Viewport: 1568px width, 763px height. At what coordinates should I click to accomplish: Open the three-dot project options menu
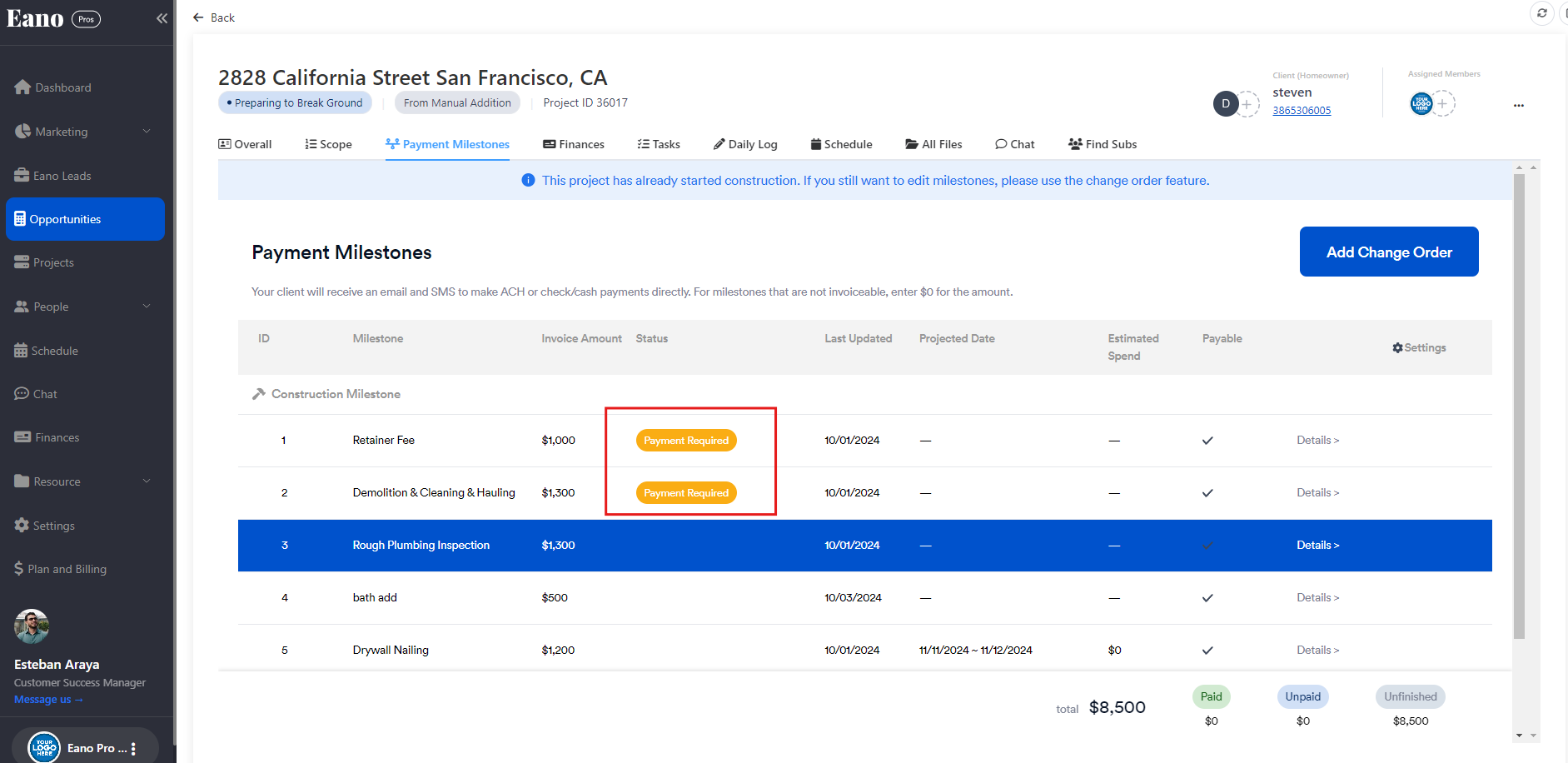pos(1518,106)
